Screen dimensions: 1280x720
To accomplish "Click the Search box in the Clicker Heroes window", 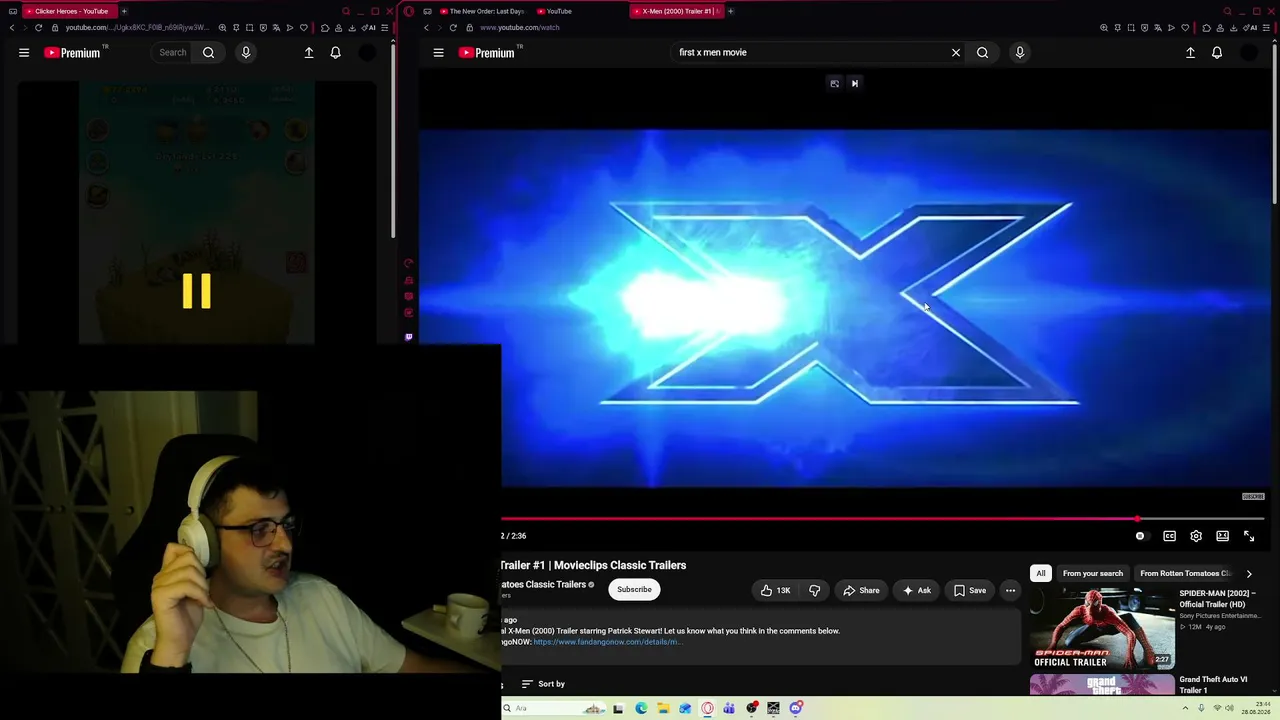I will coord(172,53).
